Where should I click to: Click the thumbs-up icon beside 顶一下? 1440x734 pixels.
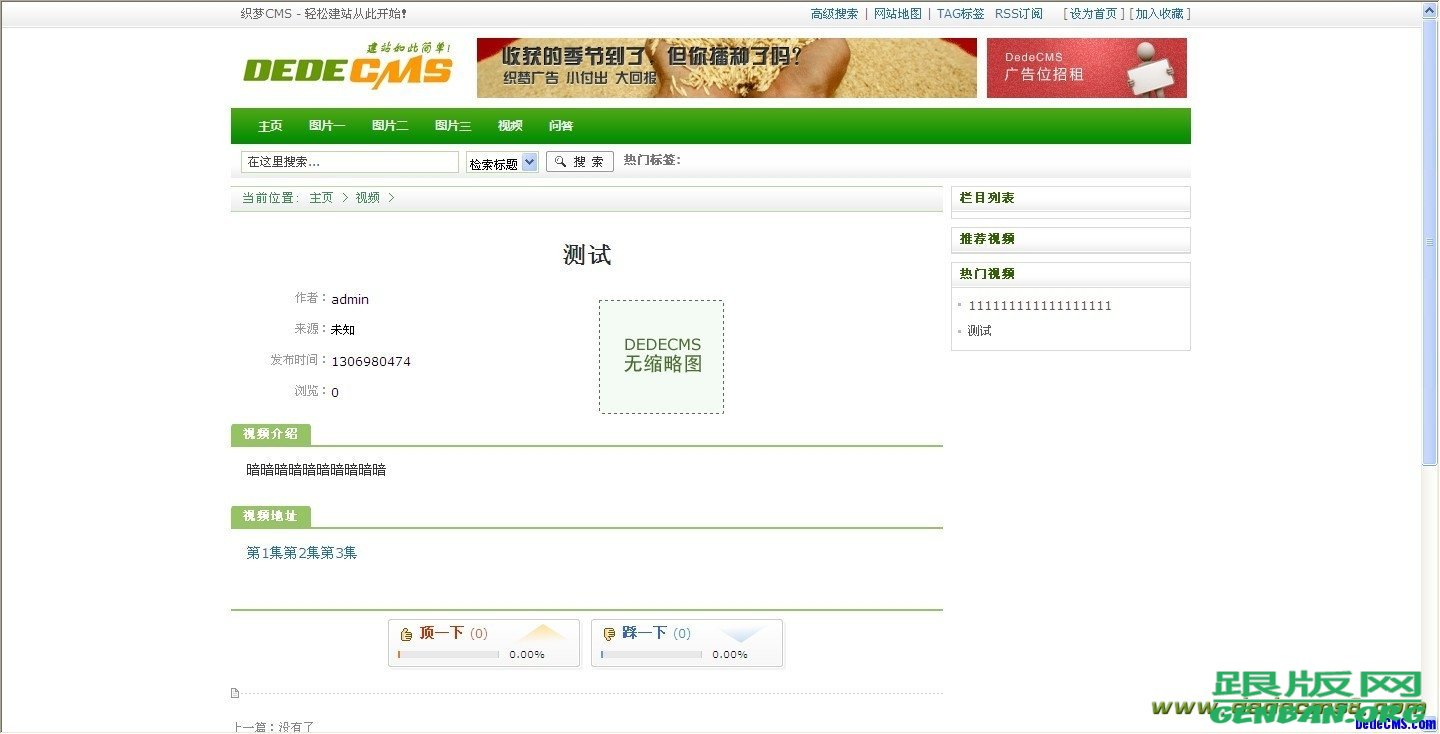pos(406,633)
